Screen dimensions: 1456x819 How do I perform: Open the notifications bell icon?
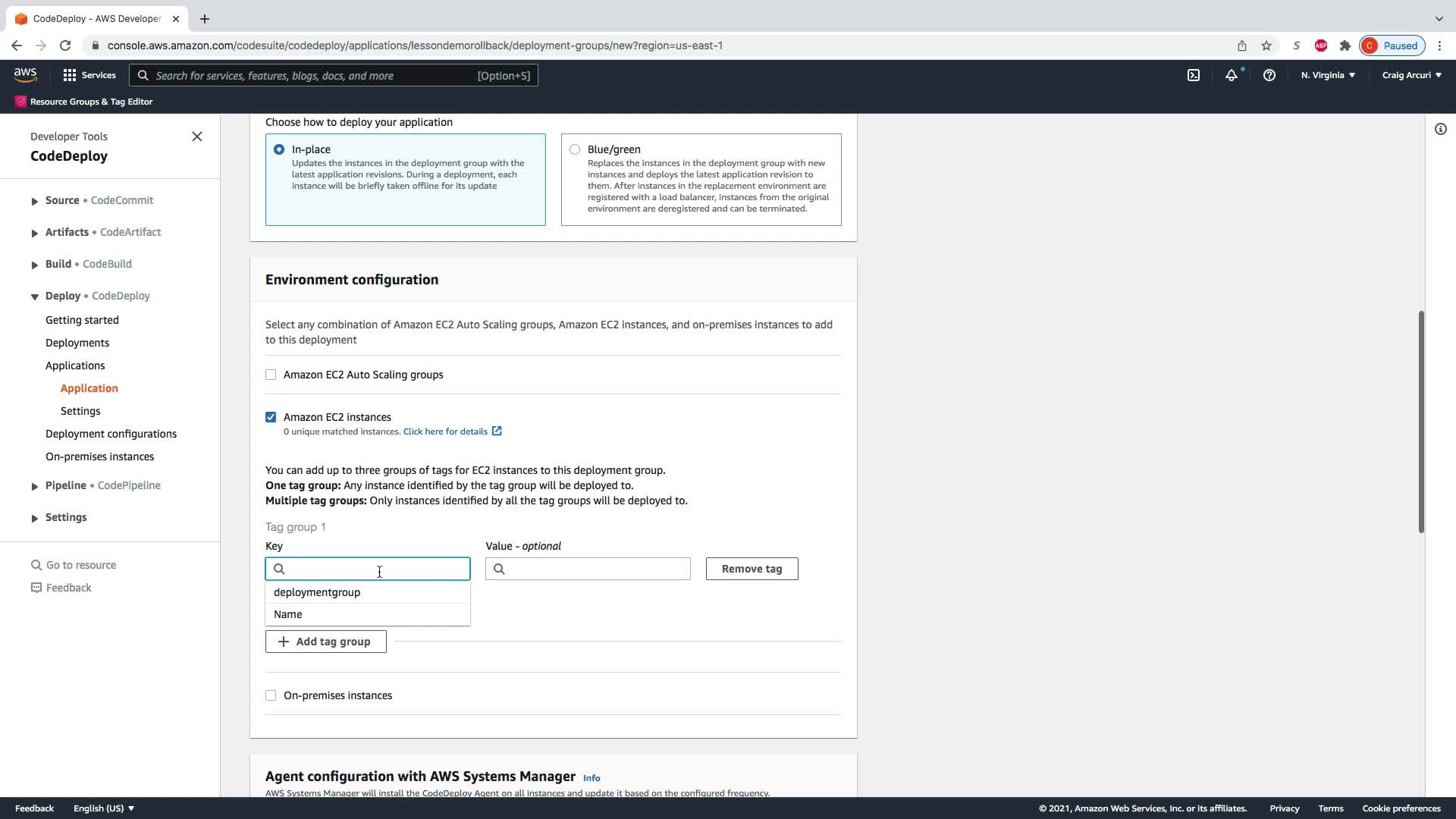coord(1232,75)
